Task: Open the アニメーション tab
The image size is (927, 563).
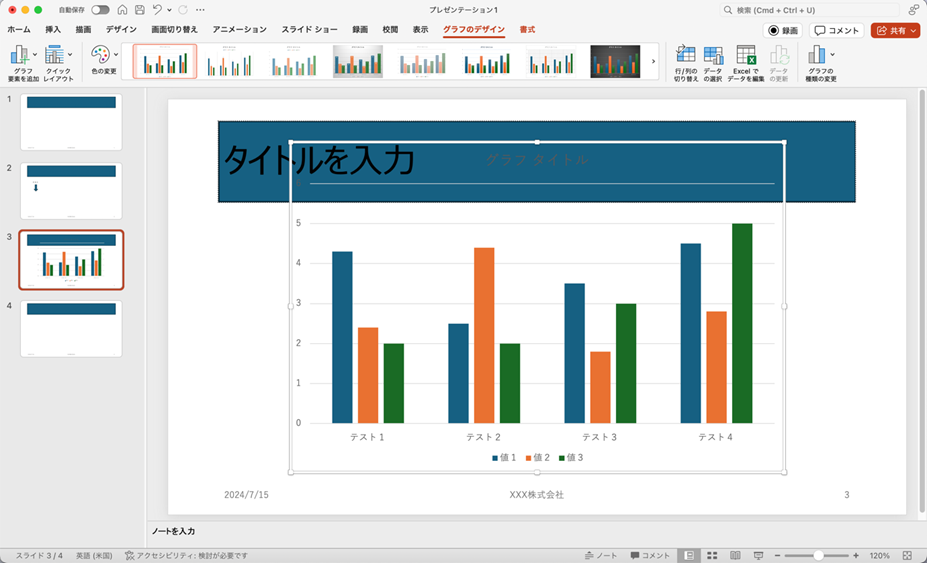Action: tap(239, 30)
